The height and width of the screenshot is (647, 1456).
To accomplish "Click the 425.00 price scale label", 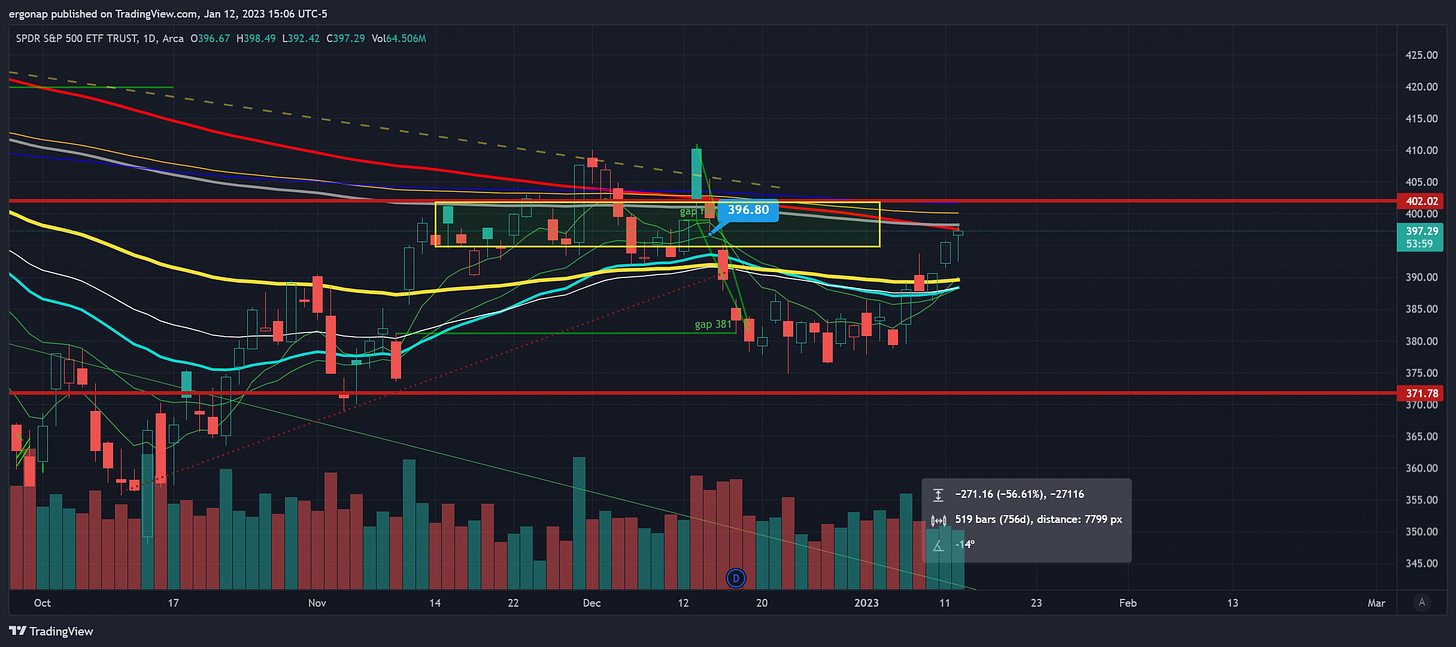I will [1420, 55].
